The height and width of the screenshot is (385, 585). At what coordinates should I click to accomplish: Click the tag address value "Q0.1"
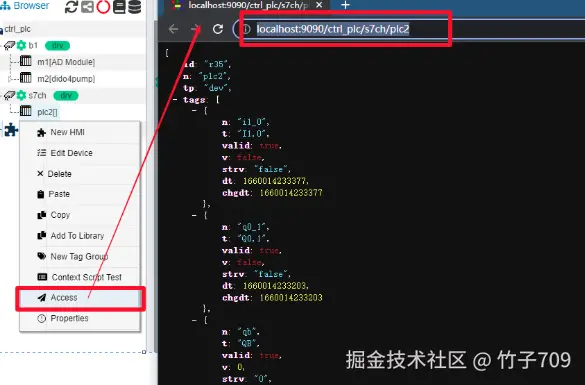251,238
